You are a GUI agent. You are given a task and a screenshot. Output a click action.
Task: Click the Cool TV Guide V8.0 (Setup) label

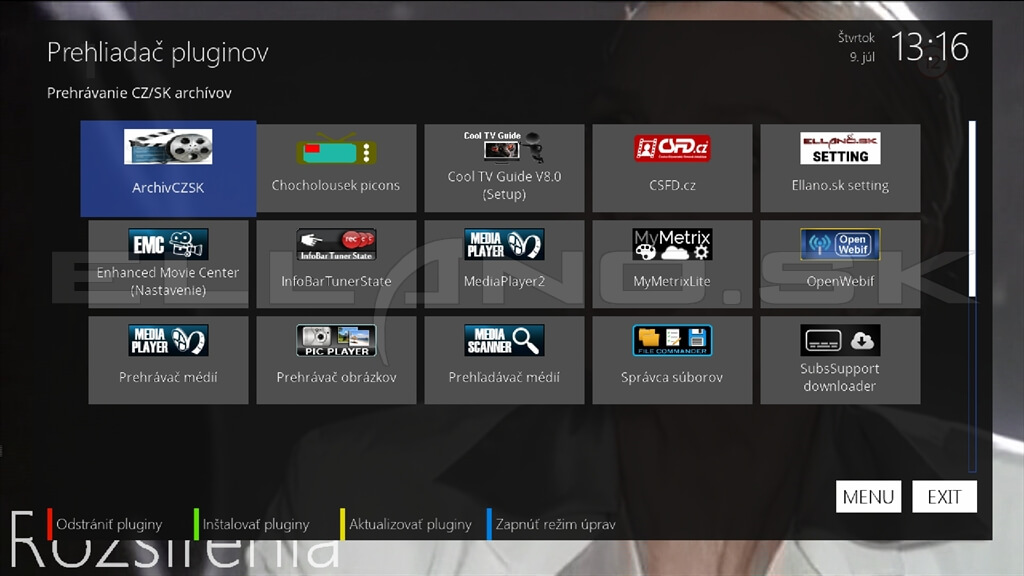click(x=504, y=185)
